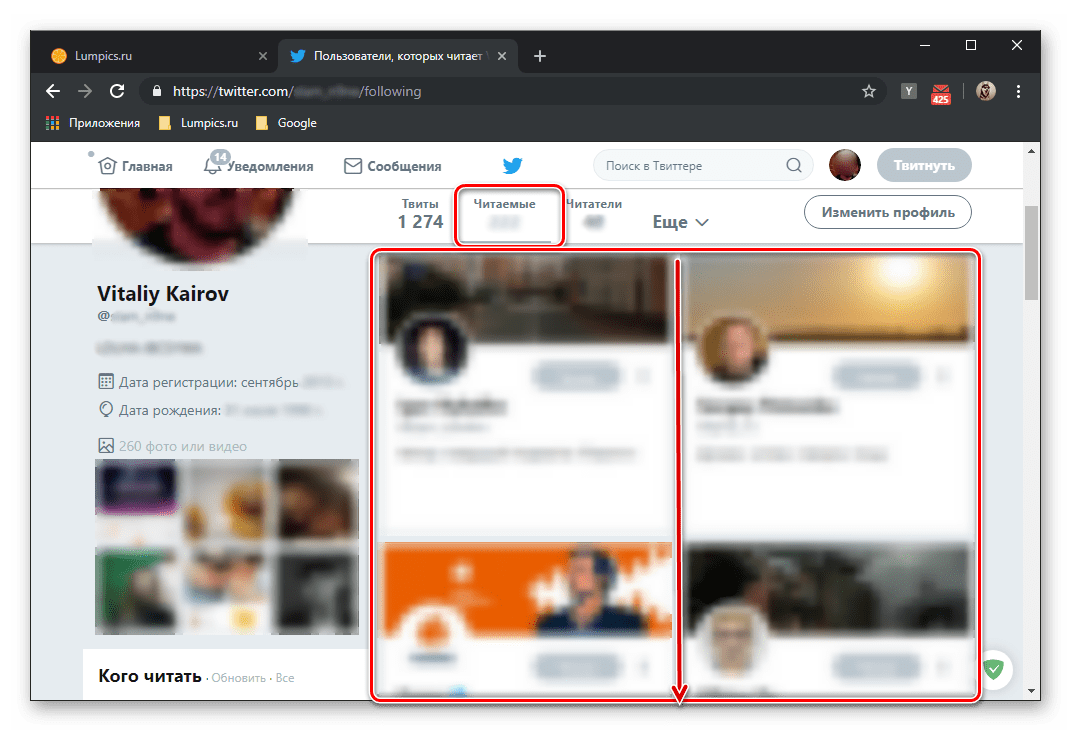Expand the Еще dropdown
This screenshot has height=731, width=1071.
[x=680, y=222]
